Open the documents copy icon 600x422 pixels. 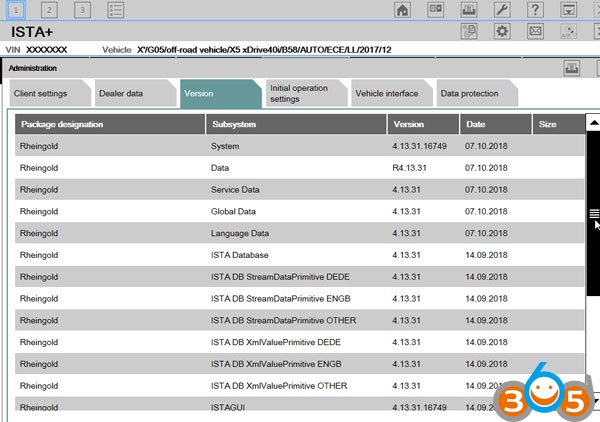[x=469, y=31]
